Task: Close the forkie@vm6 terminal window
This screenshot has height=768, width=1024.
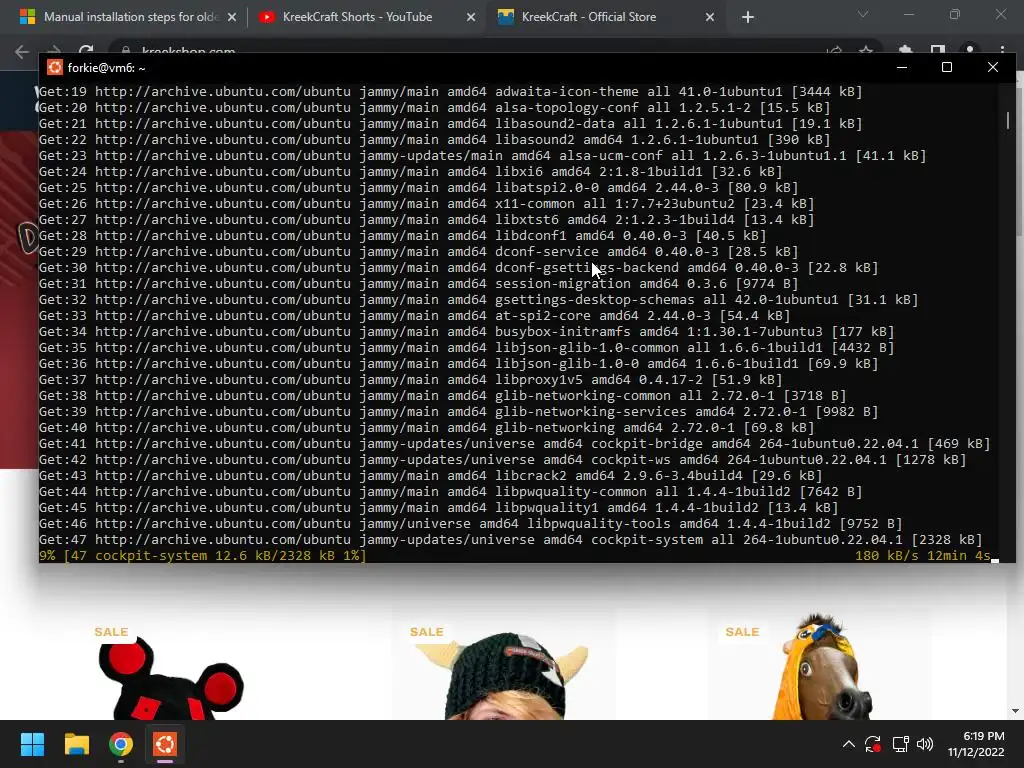Action: click(x=993, y=67)
